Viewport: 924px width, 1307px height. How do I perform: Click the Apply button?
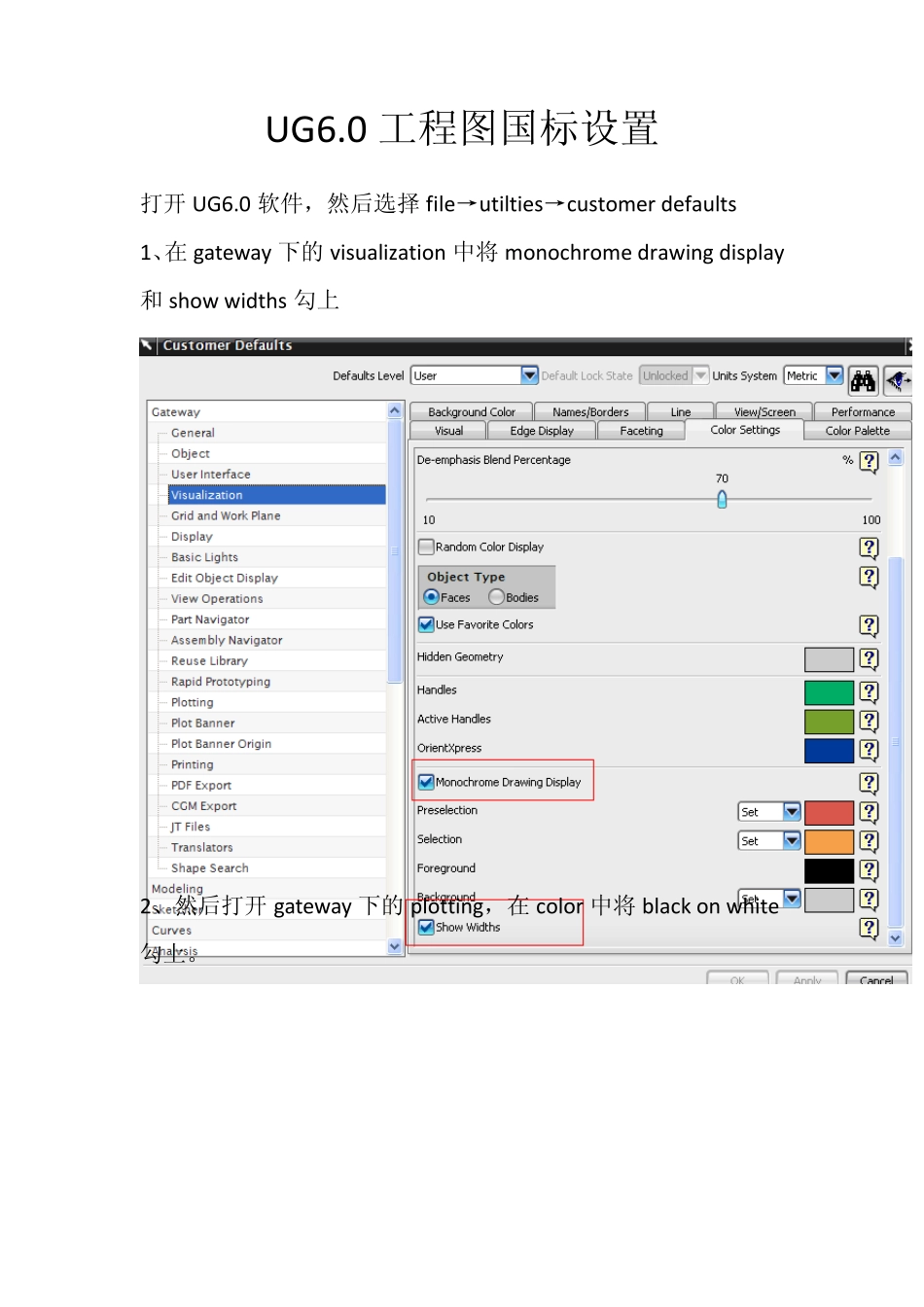point(807,979)
